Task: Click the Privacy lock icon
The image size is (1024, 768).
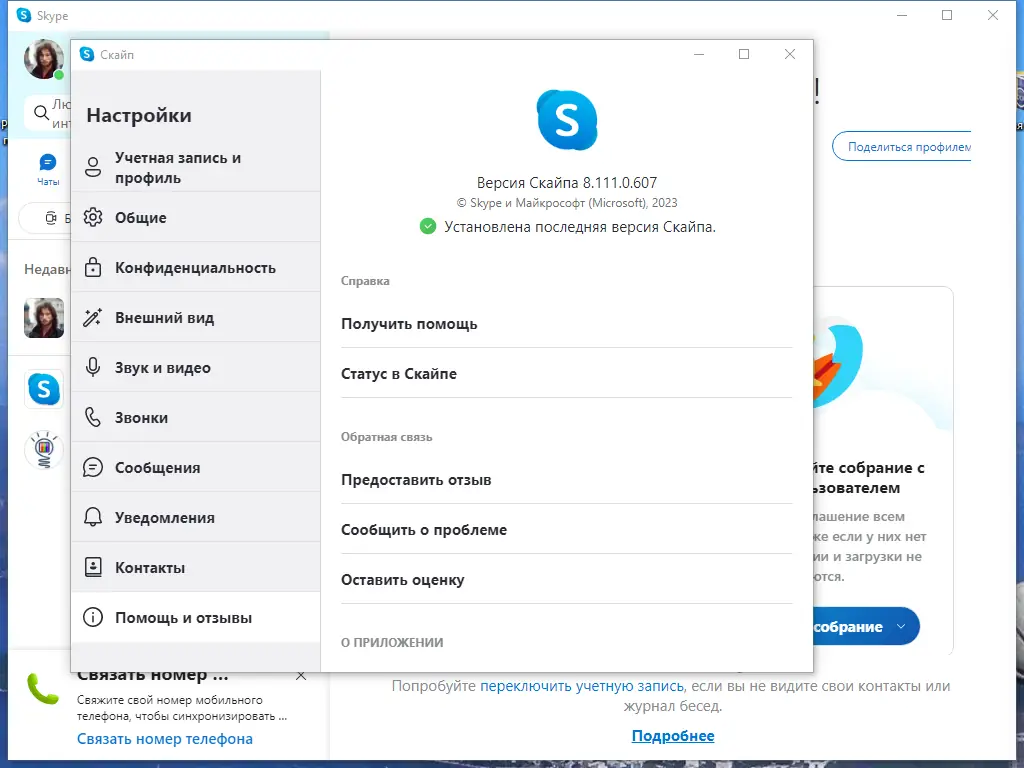Action: [93, 267]
